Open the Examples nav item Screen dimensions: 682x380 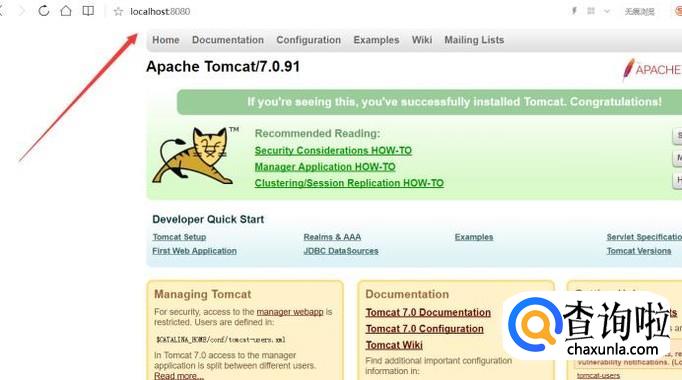(x=376, y=40)
